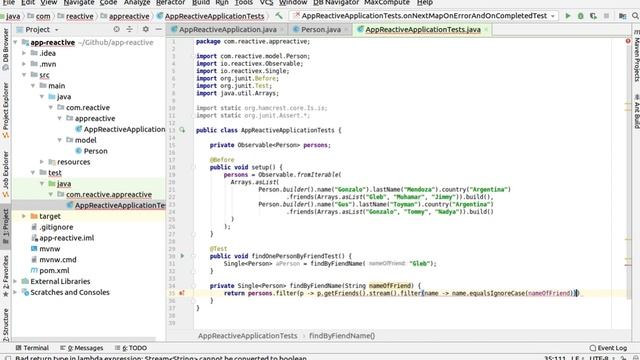Open DB Browser side panel
The height and width of the screenshot is (360, 640).
[5, 49]
